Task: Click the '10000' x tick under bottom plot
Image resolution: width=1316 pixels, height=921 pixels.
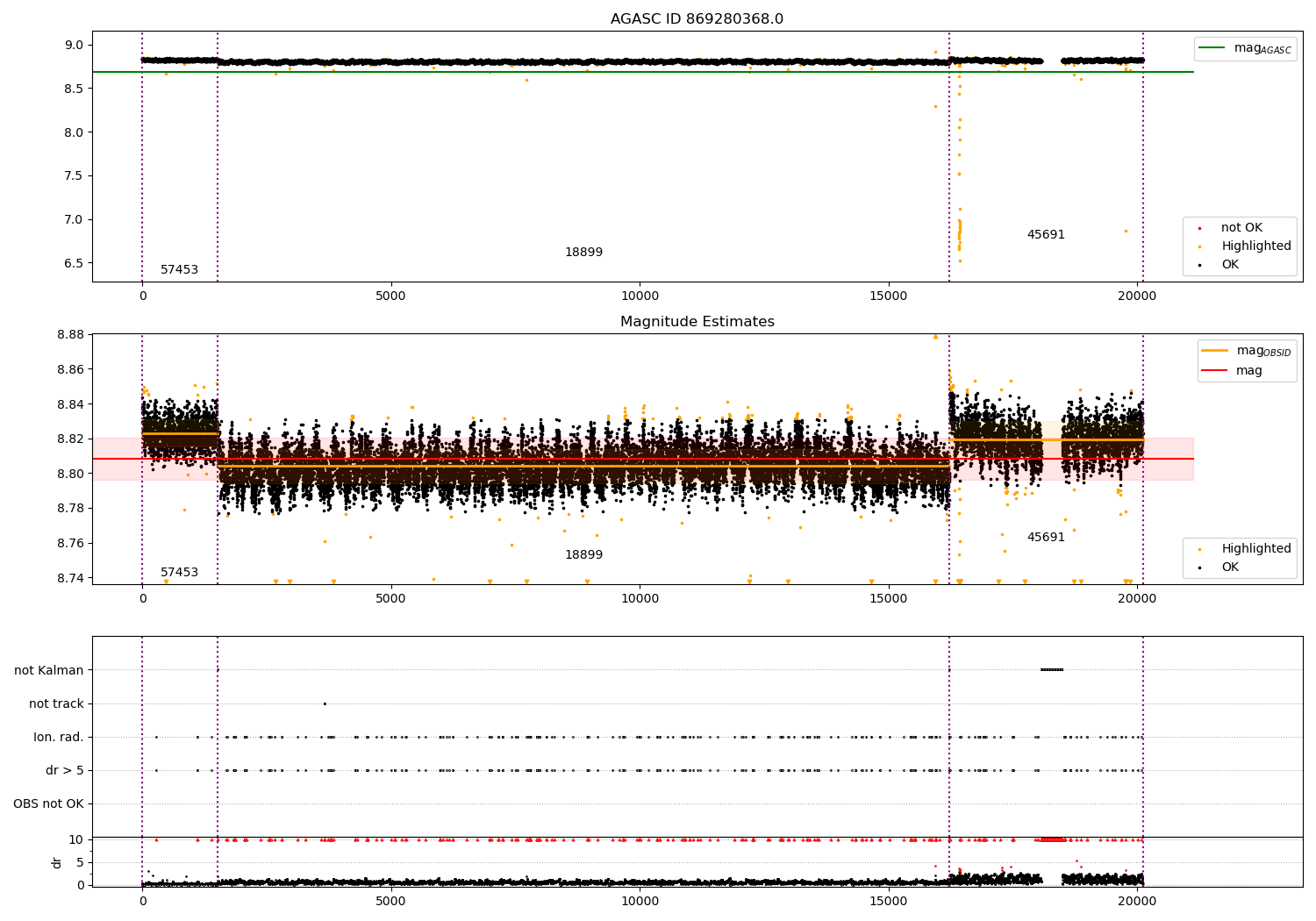Action: (640, 901)
